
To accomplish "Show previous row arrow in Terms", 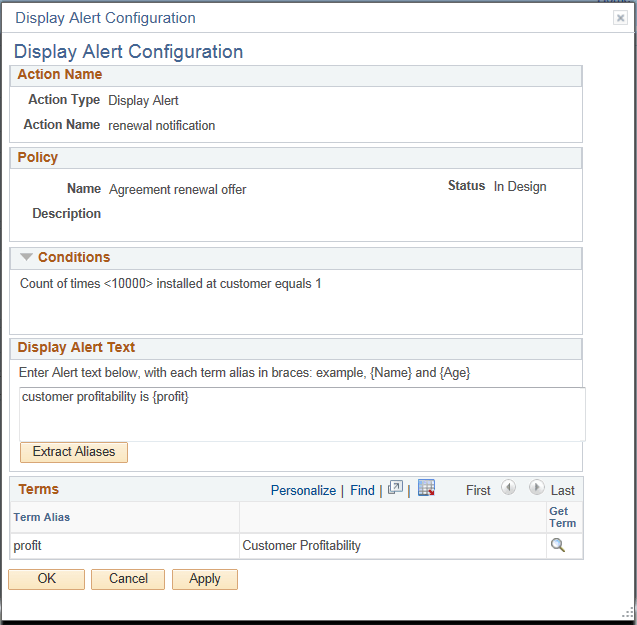I will click(x=508, y=487).
